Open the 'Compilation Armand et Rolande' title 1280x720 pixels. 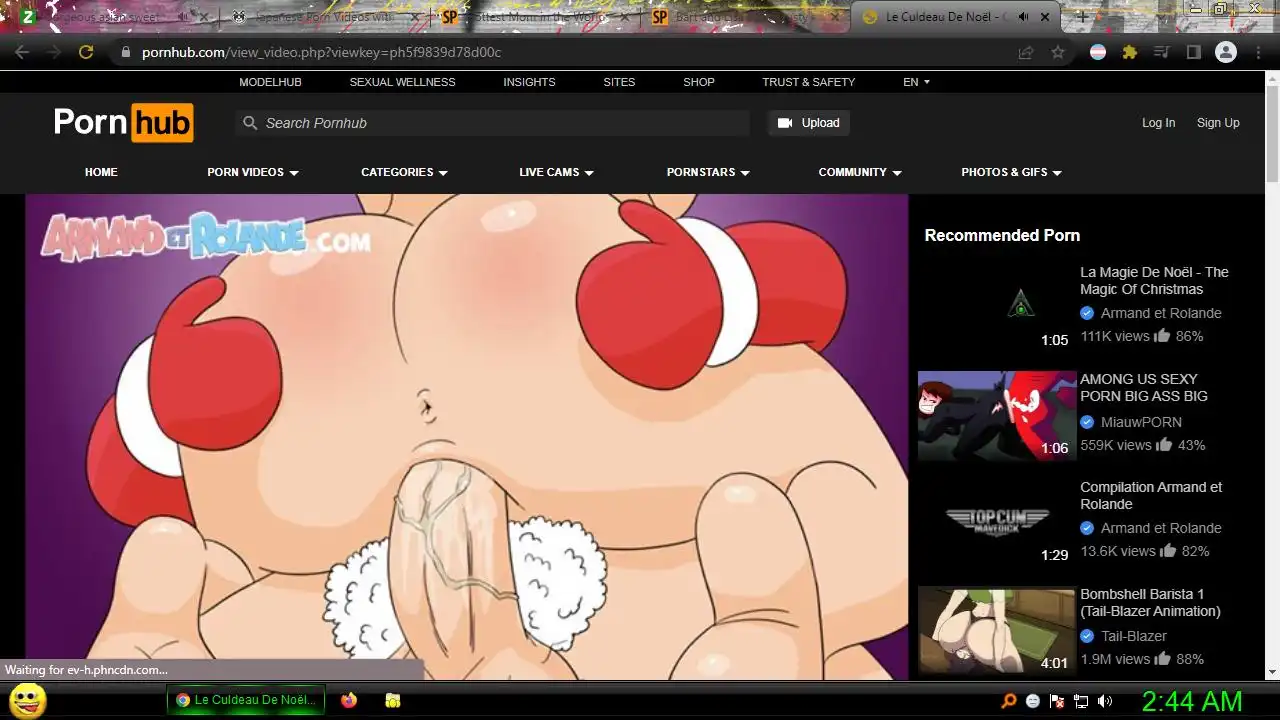(x=1151, y=496)
